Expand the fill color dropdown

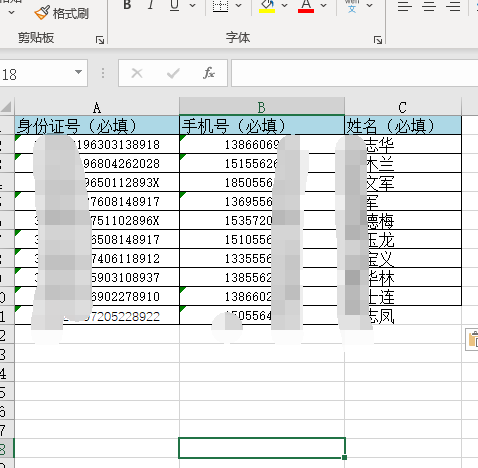coord(284,5)
